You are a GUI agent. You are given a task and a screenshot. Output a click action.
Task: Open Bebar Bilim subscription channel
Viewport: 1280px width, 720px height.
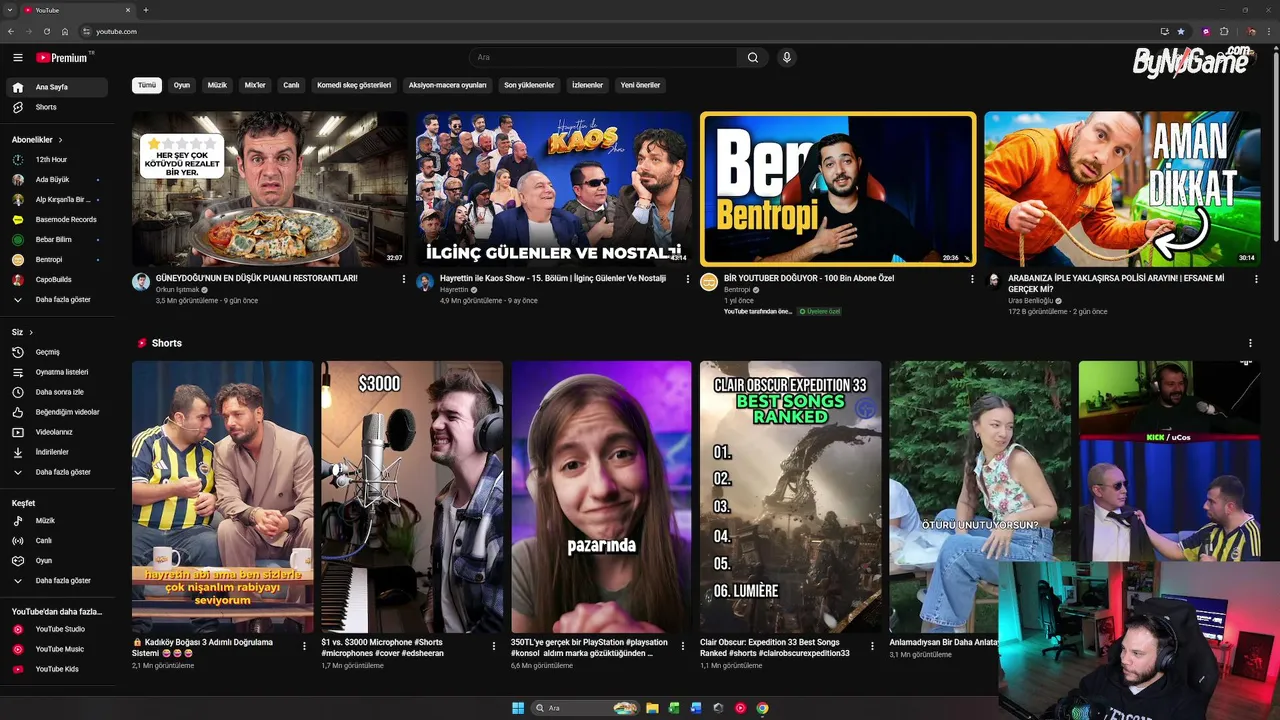[x=56, y=240]
